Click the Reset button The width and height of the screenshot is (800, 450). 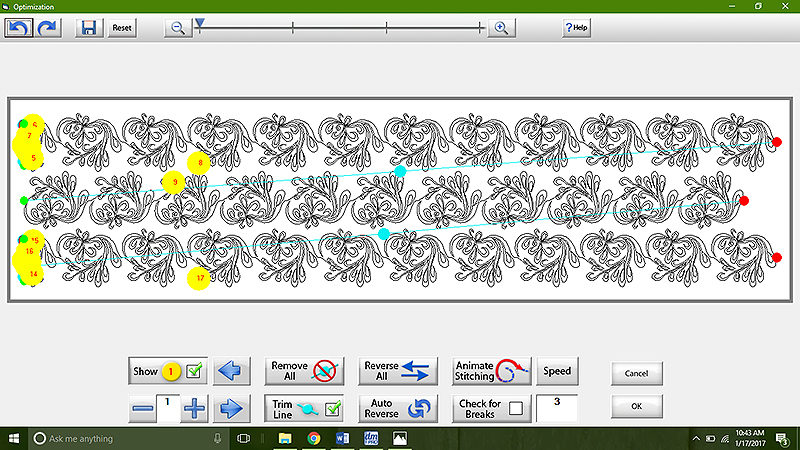point(122,29)
